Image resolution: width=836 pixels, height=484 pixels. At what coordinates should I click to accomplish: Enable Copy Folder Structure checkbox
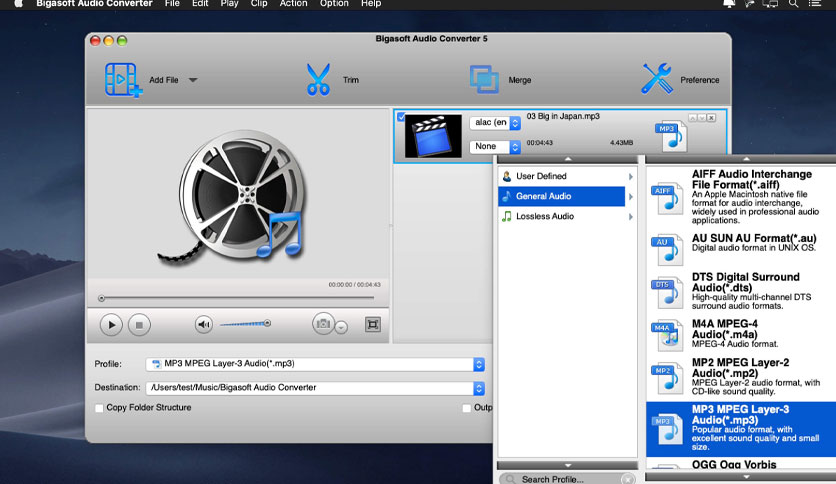(99, 408)
